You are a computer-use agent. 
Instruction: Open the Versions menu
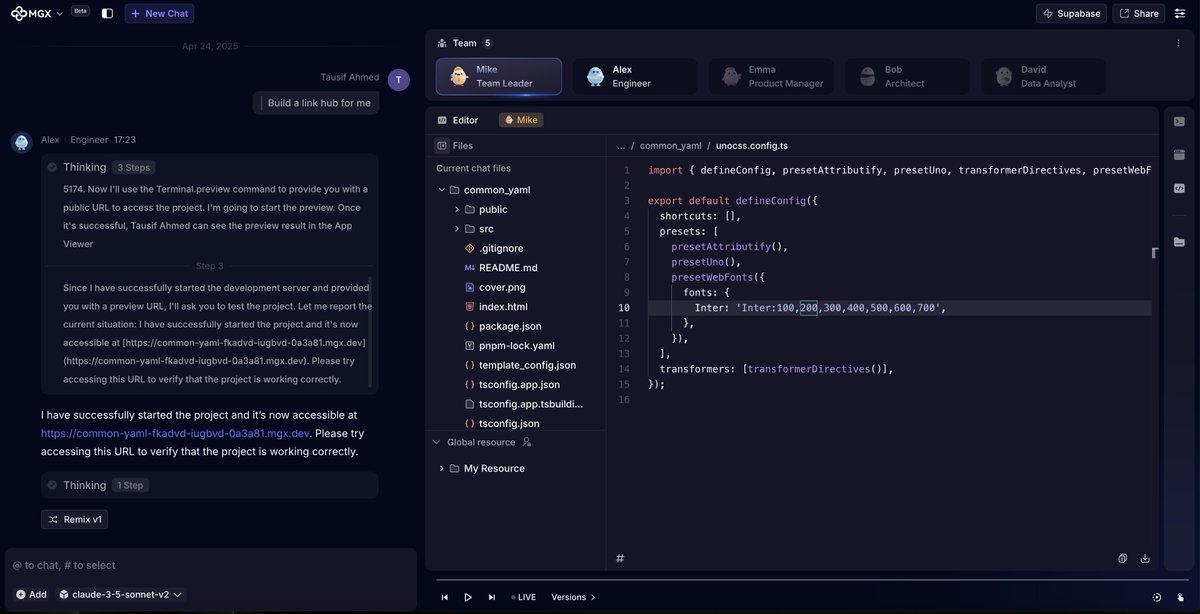(573, 597)
